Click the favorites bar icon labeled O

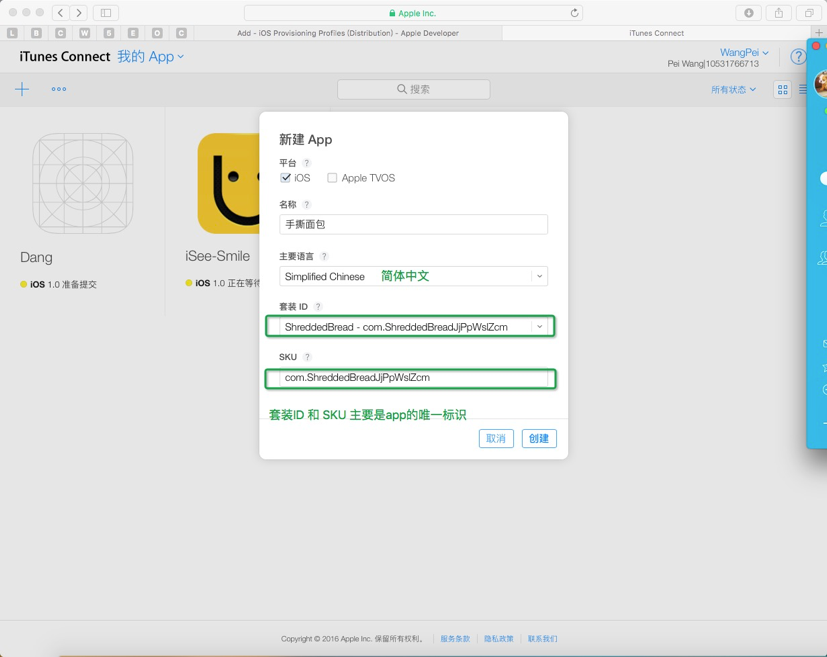coord(157,33)
